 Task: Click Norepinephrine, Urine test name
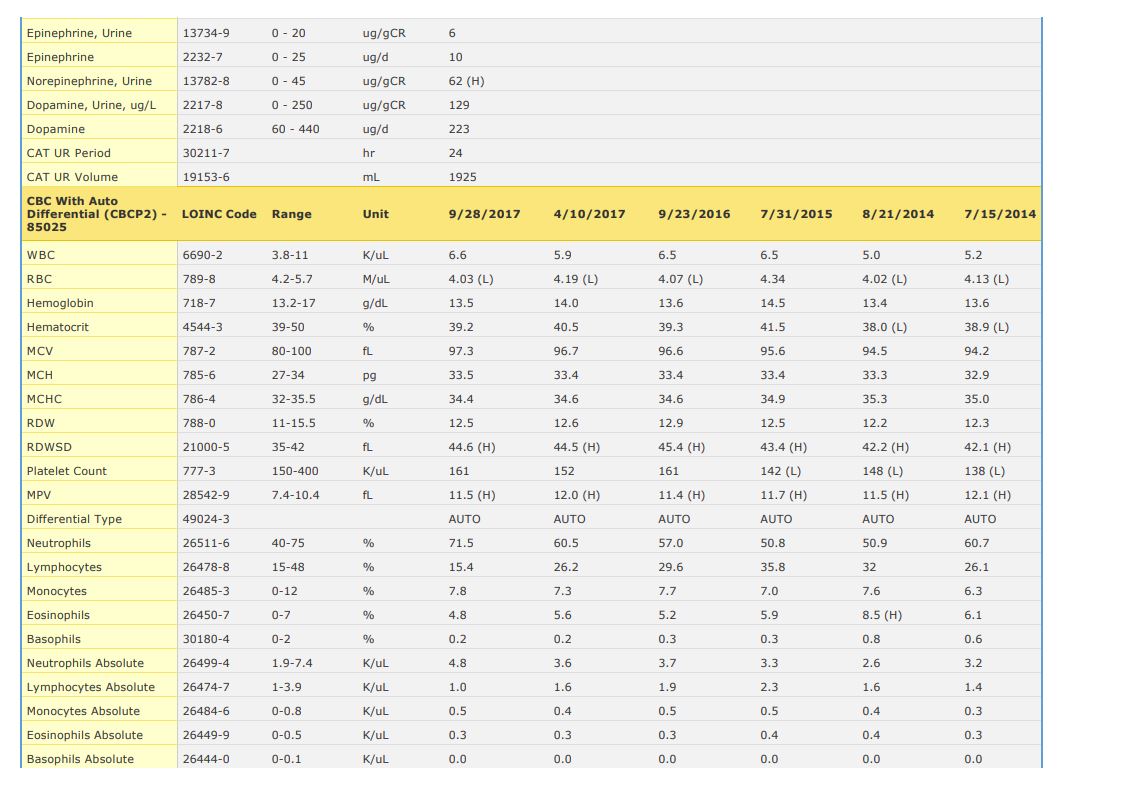click(x=89, y=81)
